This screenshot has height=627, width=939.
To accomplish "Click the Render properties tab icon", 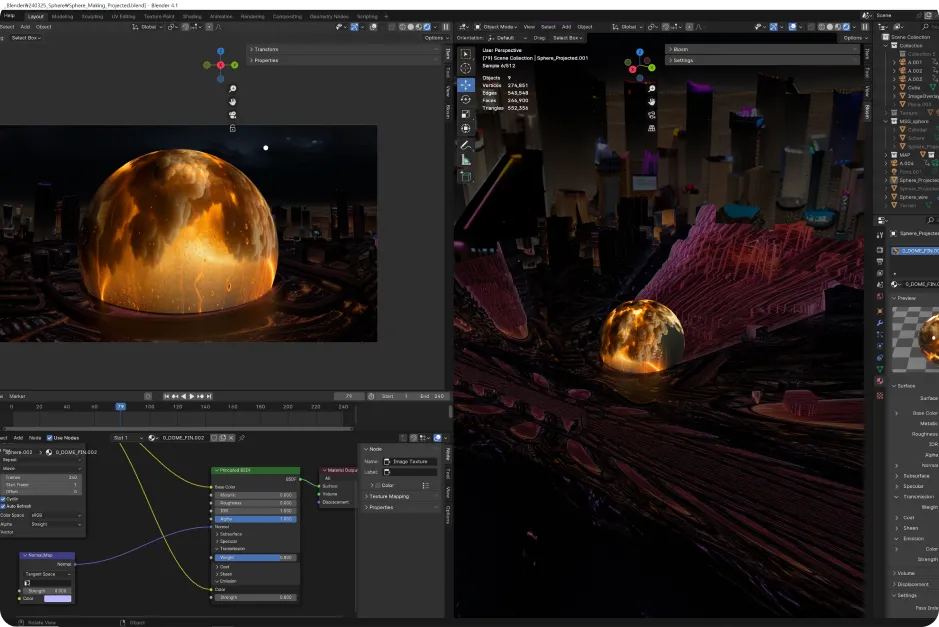I will click(880, 250).
